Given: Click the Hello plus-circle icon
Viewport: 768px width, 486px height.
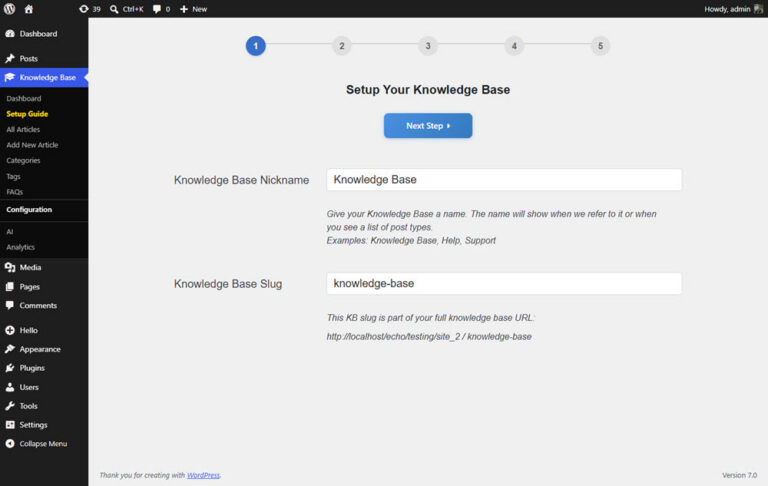Looking at the screenshot, I should (10, 330).
